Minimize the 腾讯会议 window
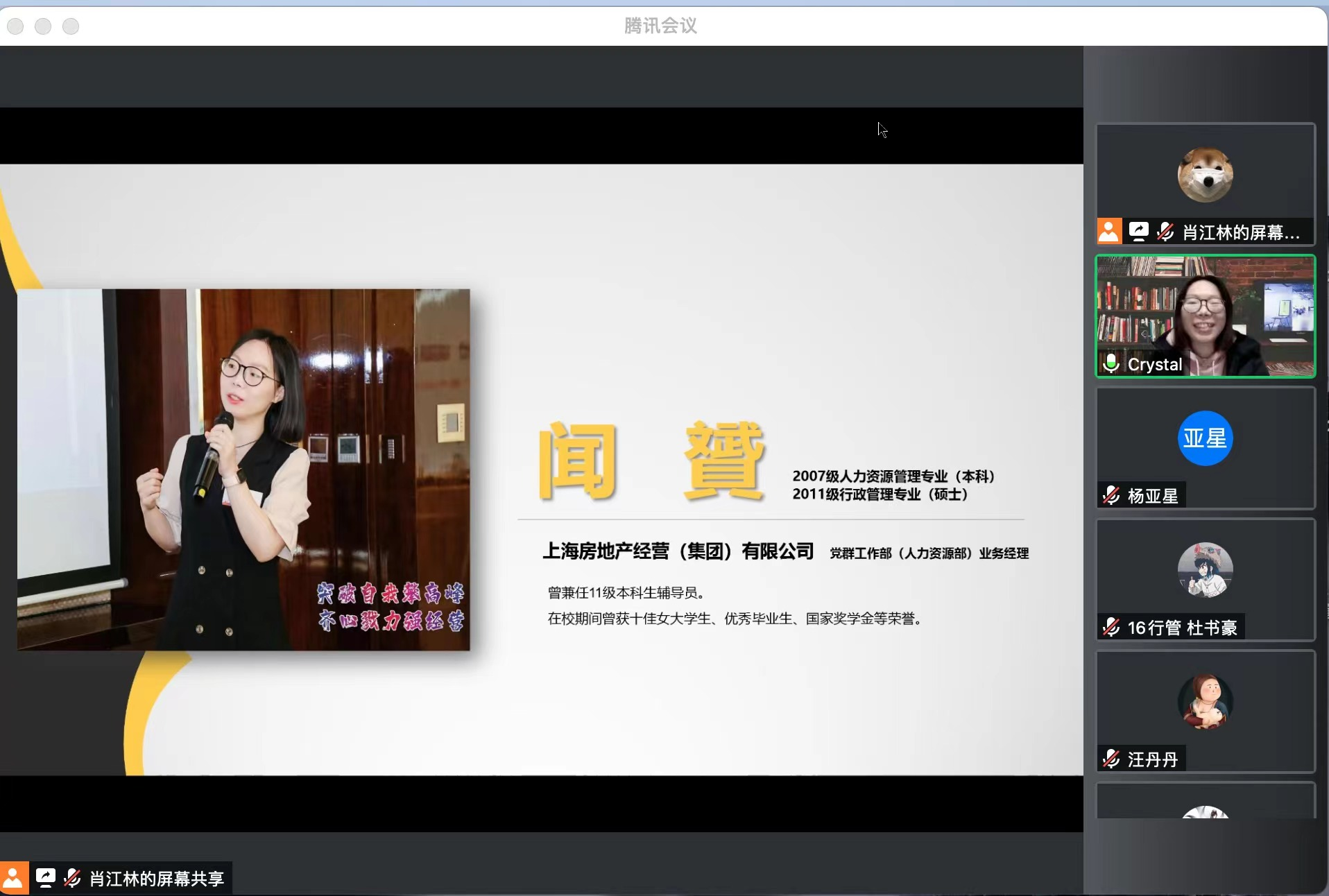 coord(43,26)
